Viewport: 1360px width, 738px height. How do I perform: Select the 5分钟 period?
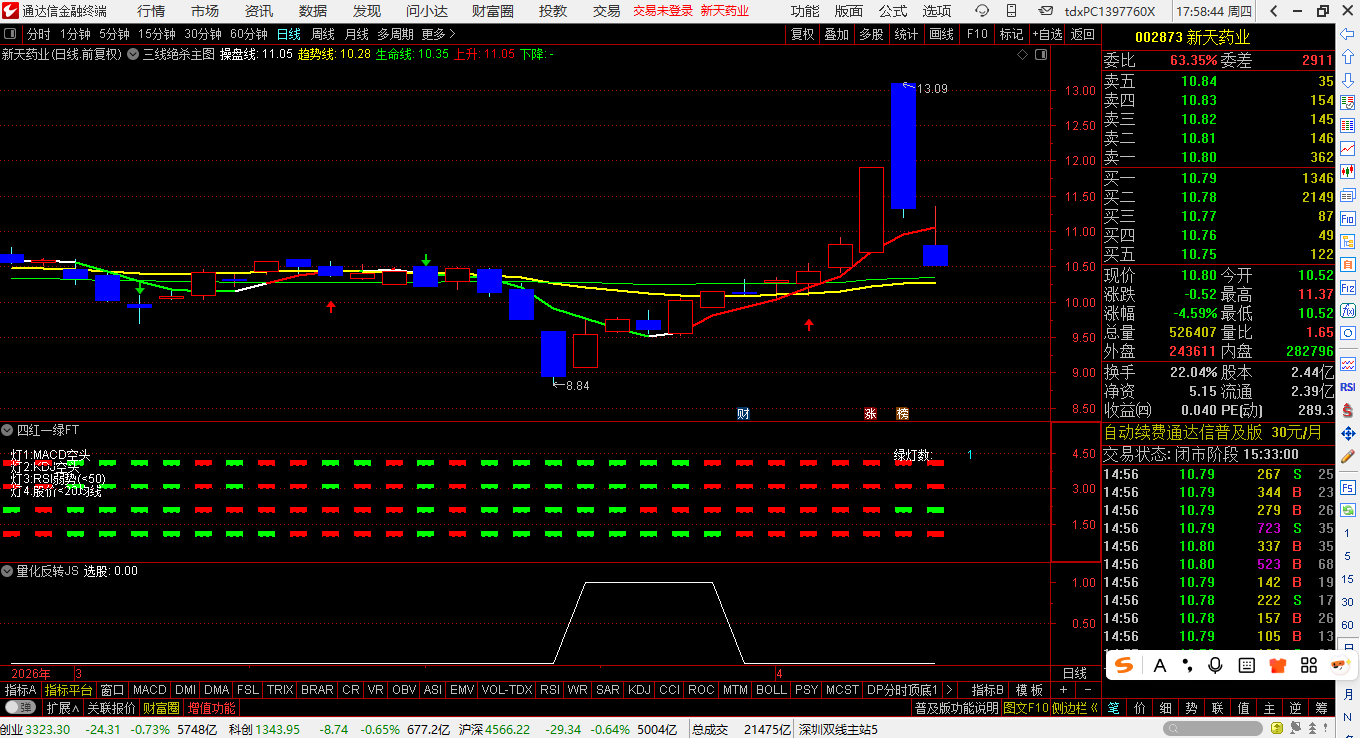tap(114, 34)
